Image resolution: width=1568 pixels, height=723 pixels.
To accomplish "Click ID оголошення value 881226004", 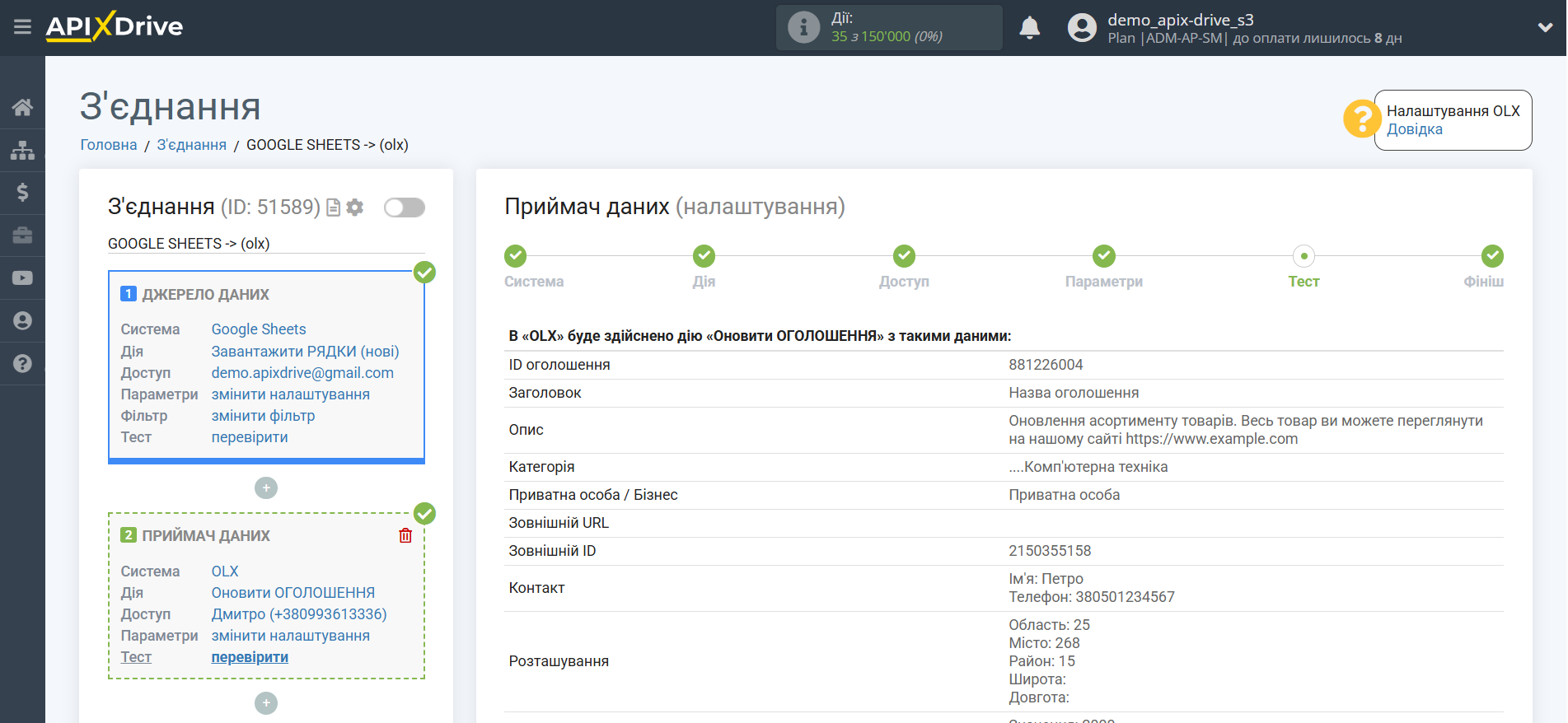I will (1046, 365).
